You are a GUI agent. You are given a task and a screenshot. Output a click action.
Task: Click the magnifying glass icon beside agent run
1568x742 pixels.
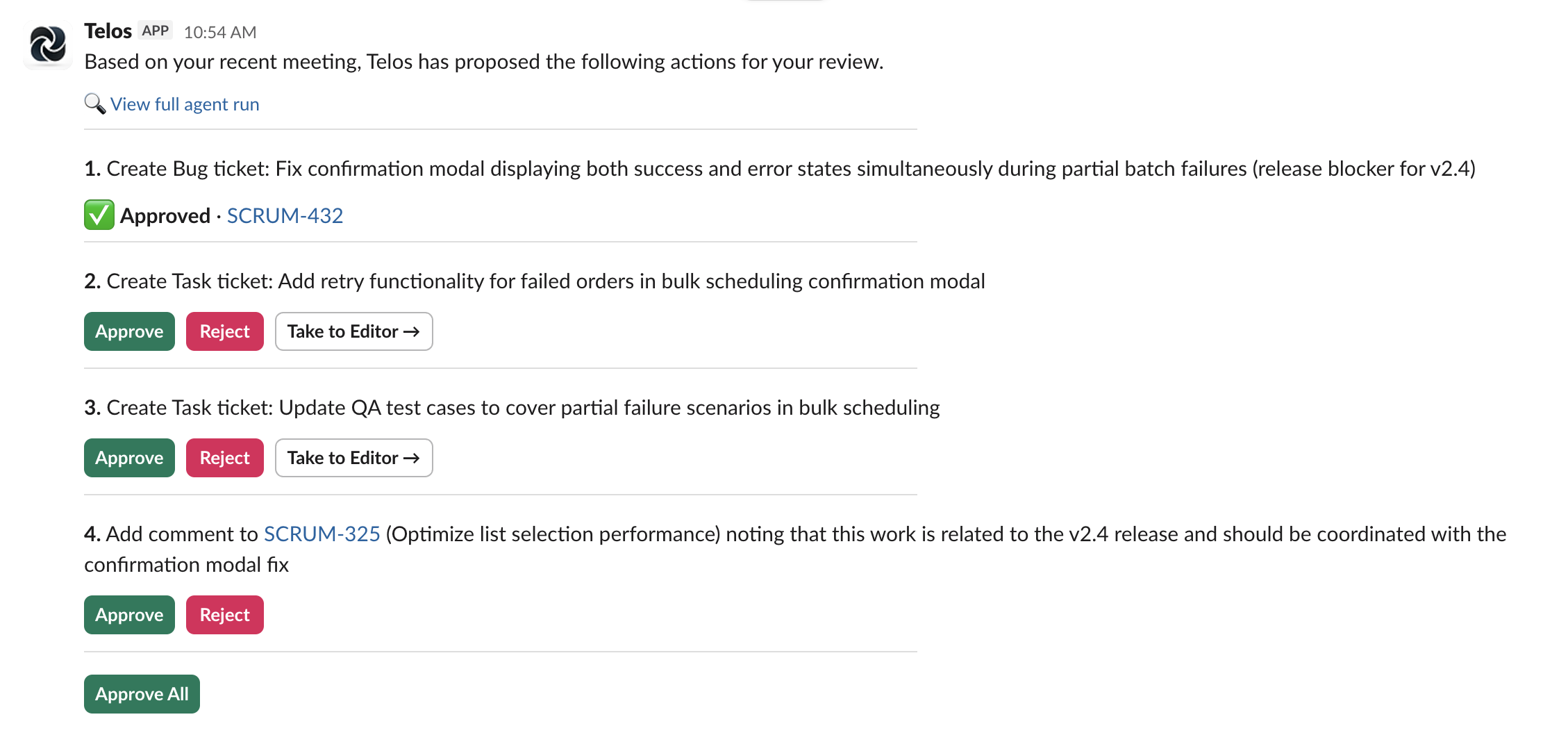point(94,104)
